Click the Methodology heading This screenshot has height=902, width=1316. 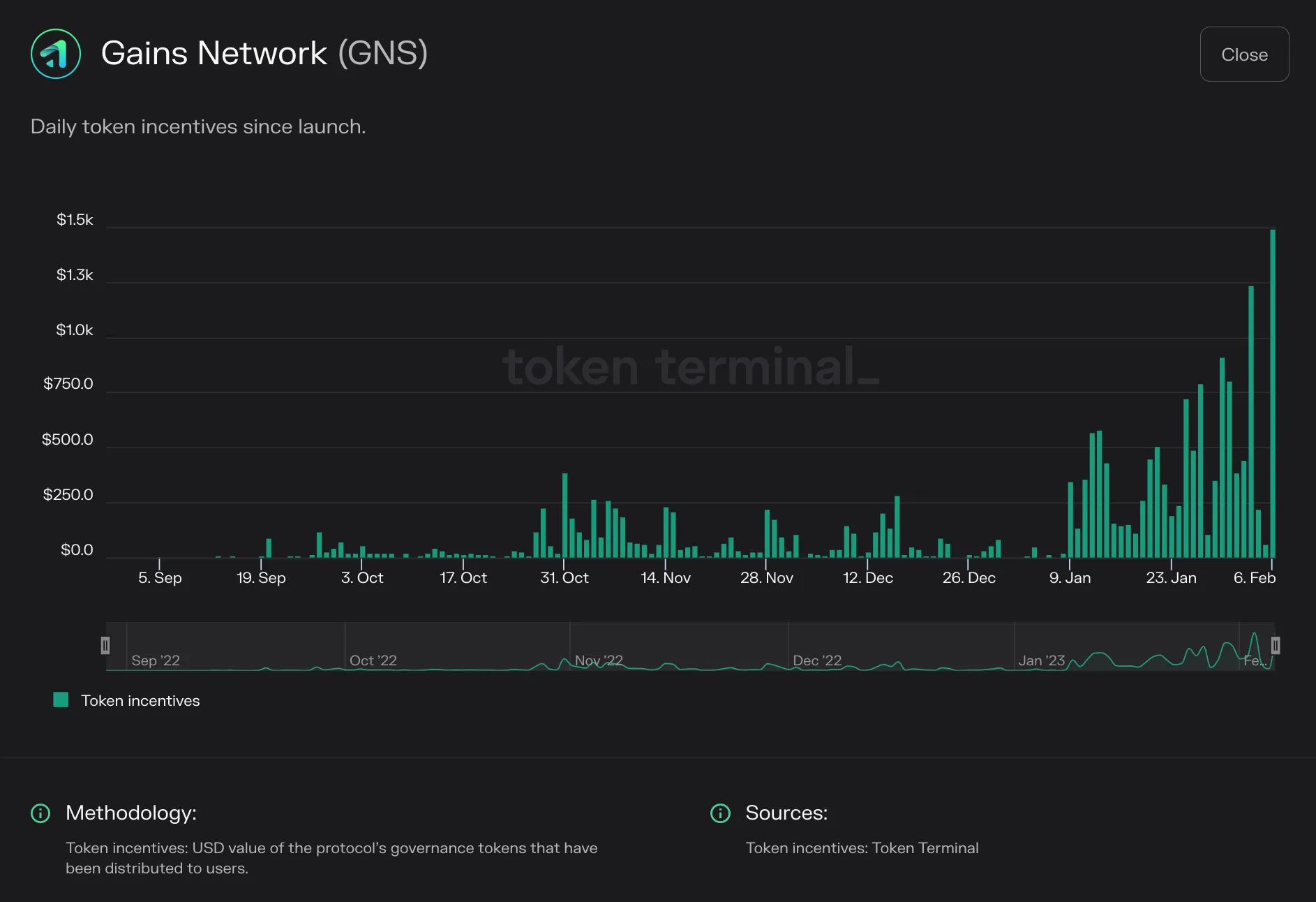coord(131,813)
